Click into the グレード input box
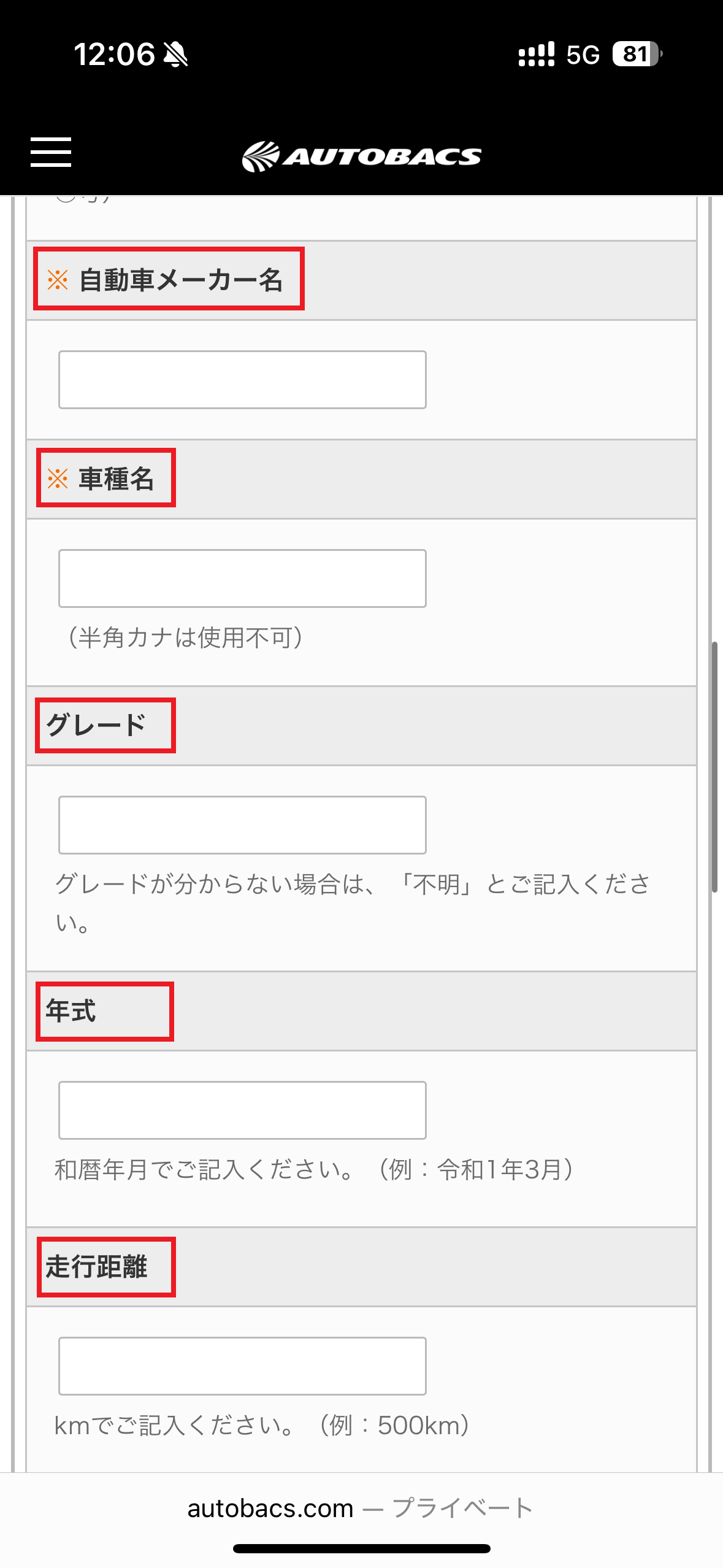The height and width of the screenshot is (1568, 723). (242, 825)
